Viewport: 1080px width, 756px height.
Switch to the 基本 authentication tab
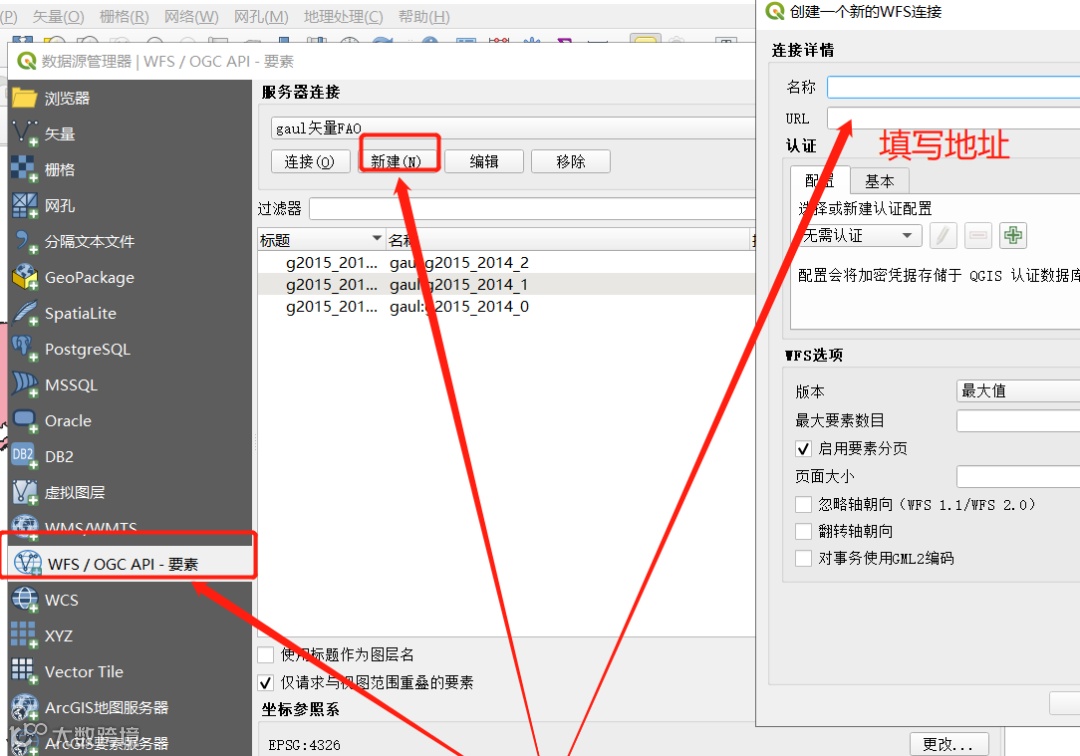(x=880, y=181)
